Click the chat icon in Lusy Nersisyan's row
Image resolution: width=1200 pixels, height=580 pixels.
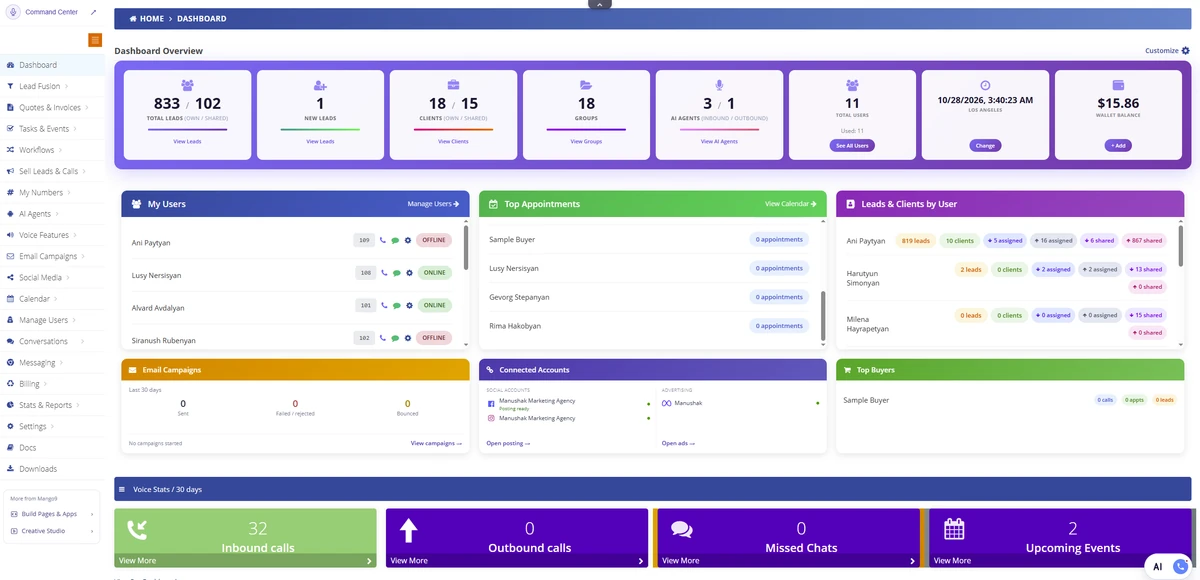coord(396,273)
